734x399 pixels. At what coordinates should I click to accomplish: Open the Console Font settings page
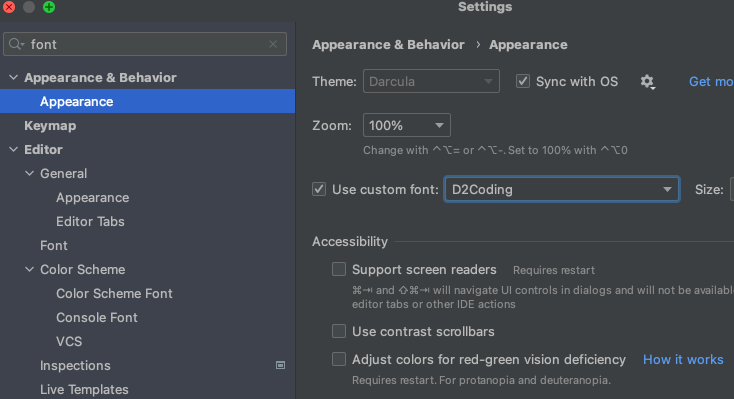pyautogui.click(x=97, y=318)
